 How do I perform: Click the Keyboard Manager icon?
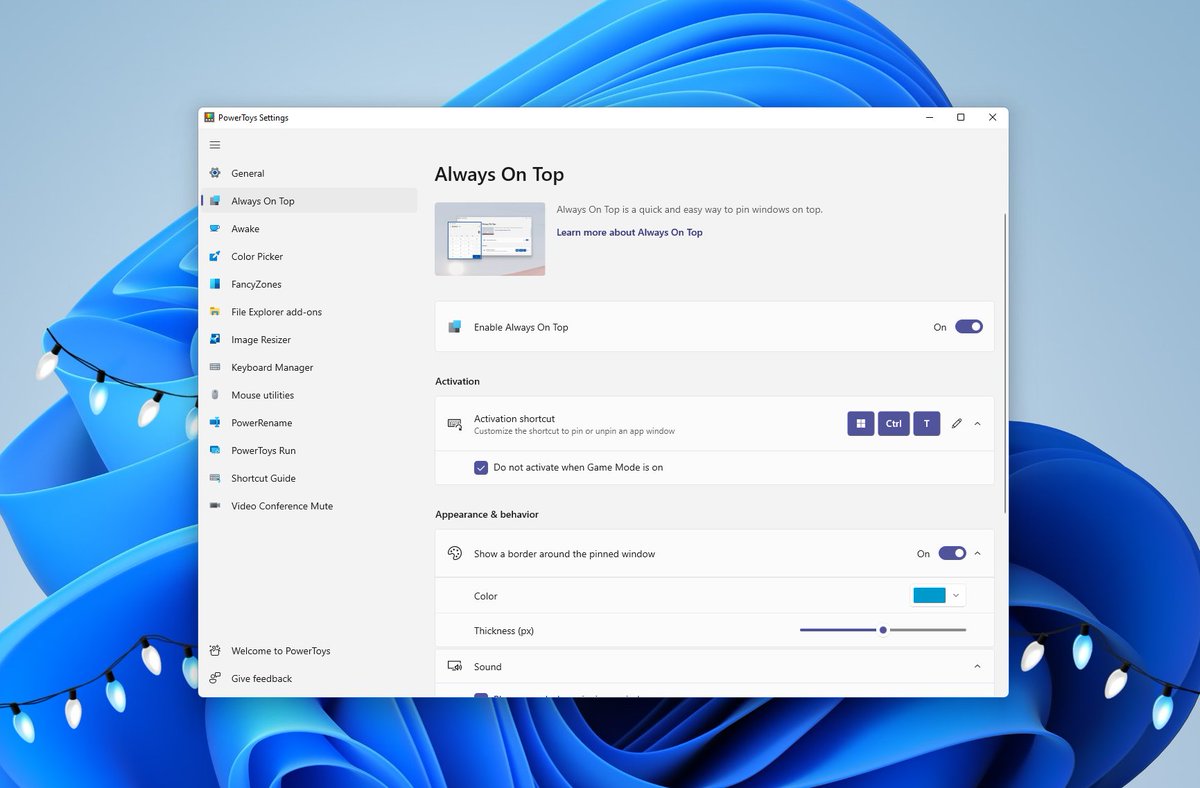(215, 367)
